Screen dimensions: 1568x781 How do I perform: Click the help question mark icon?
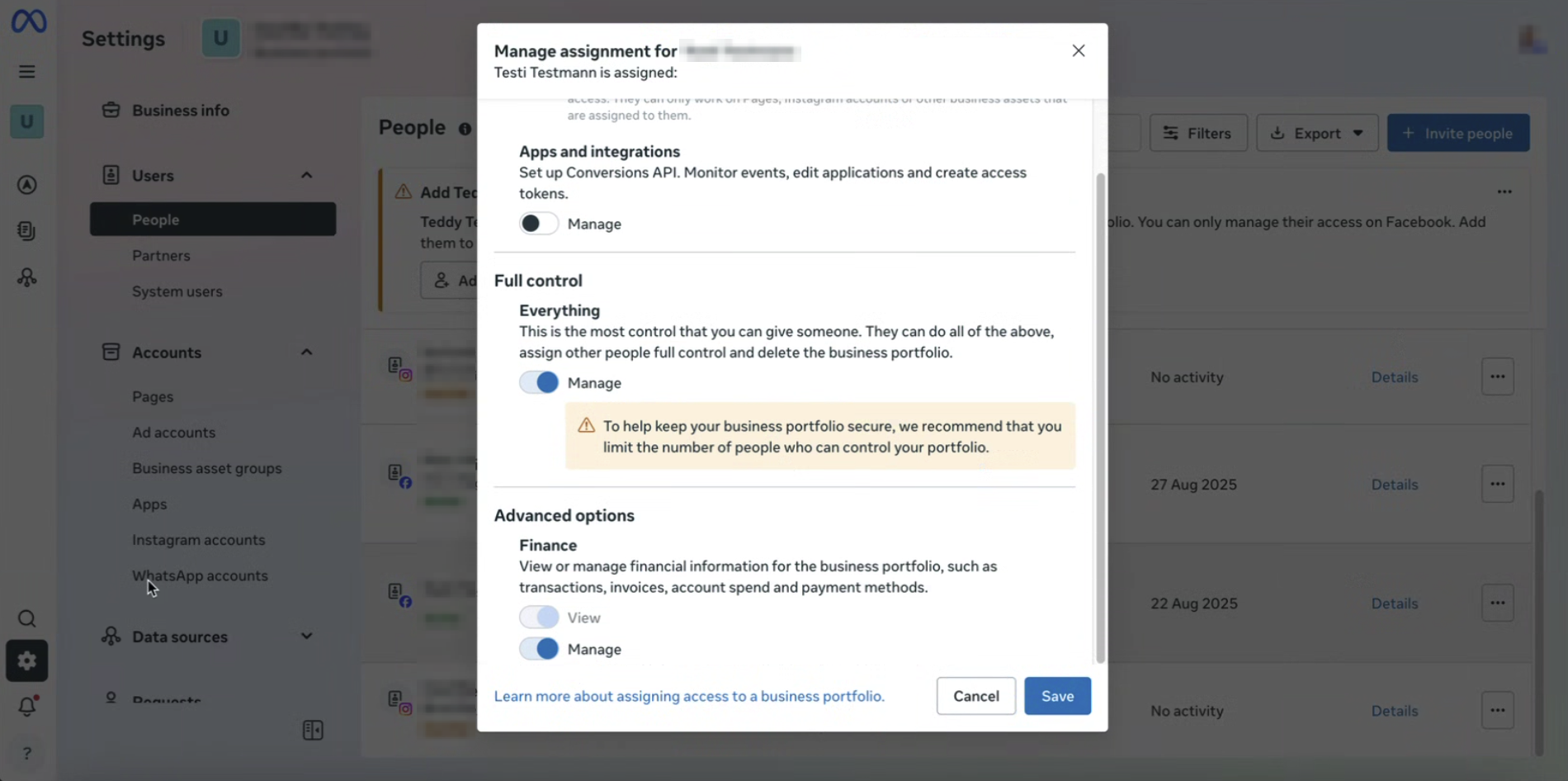pos(27,753)
